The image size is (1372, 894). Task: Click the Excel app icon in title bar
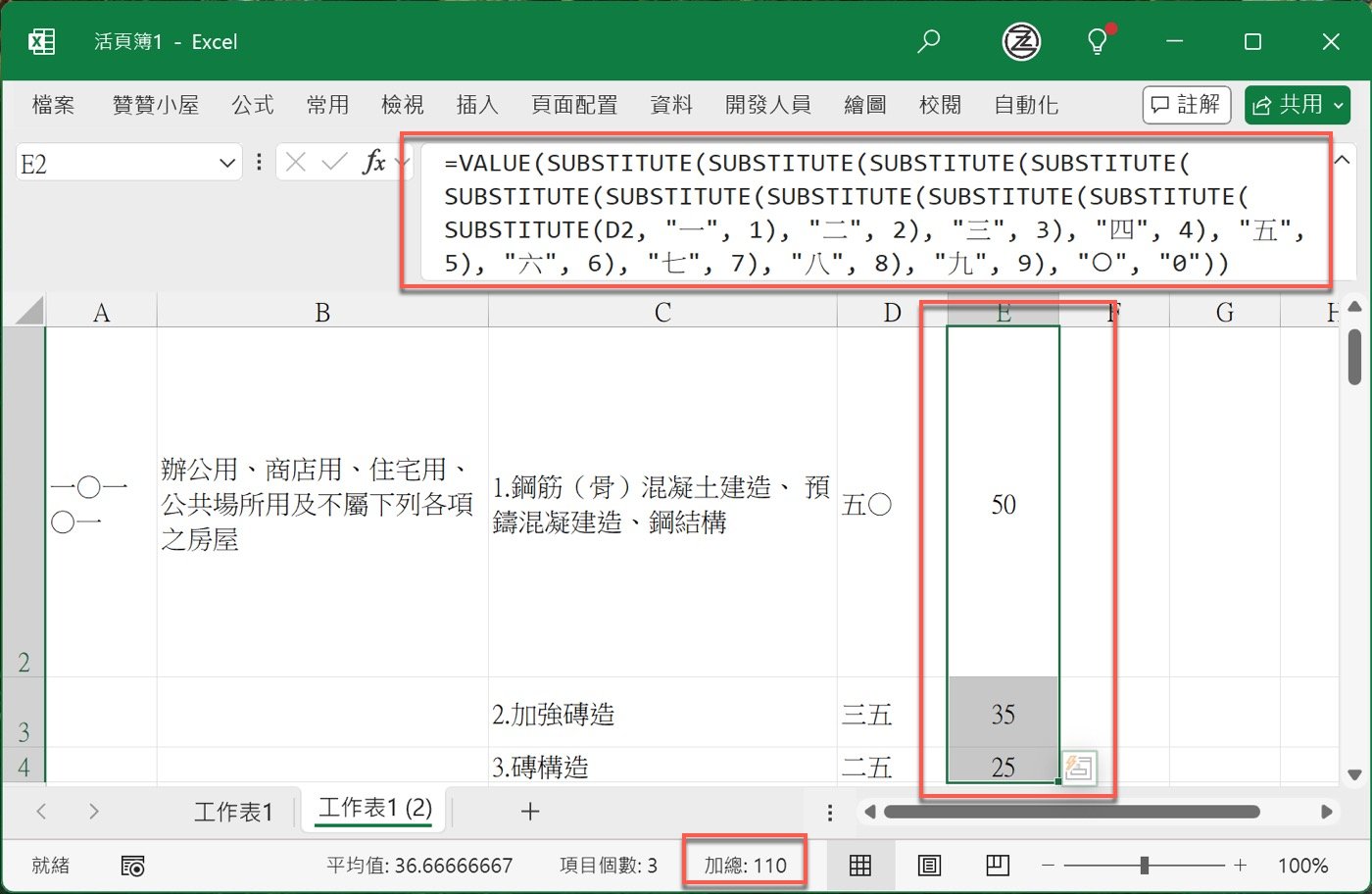pyautogui.click(x=41, y=41)
